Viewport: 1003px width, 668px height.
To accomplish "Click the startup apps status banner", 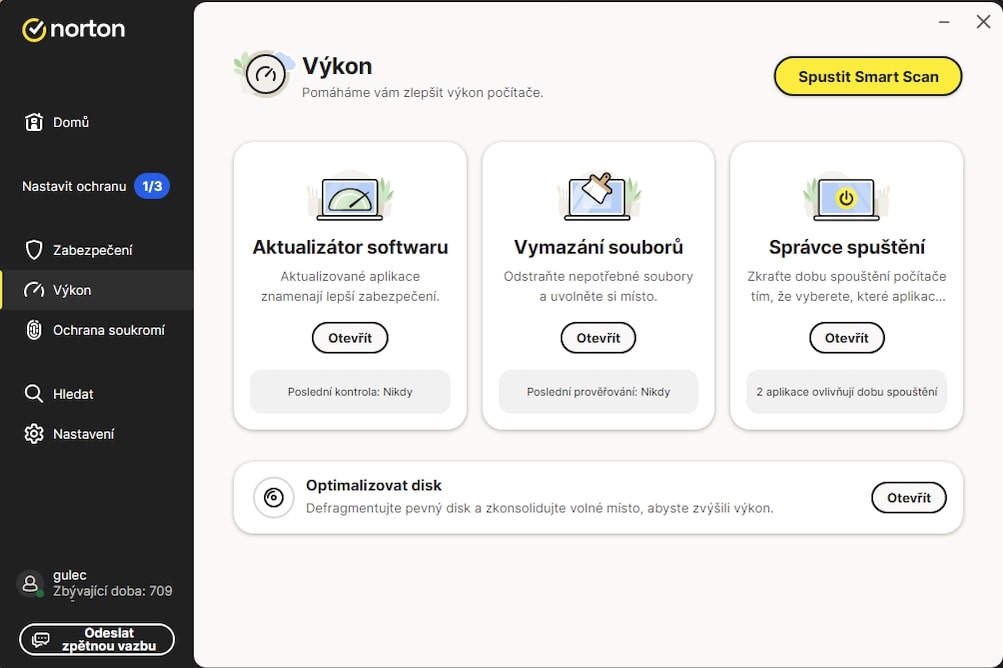I will 846,392.
